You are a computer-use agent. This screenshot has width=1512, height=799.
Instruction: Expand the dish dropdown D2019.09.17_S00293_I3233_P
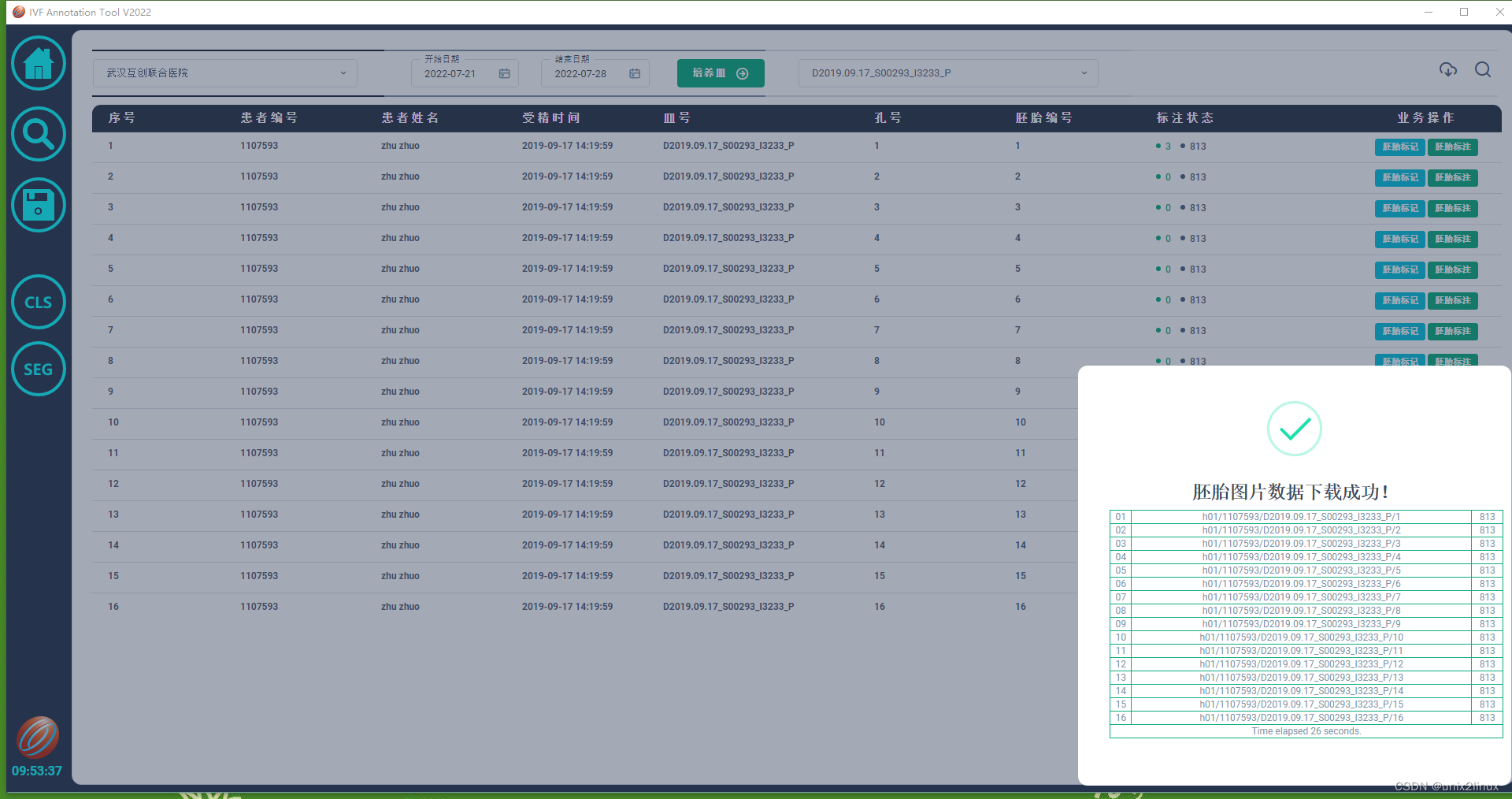click(948, 73)
